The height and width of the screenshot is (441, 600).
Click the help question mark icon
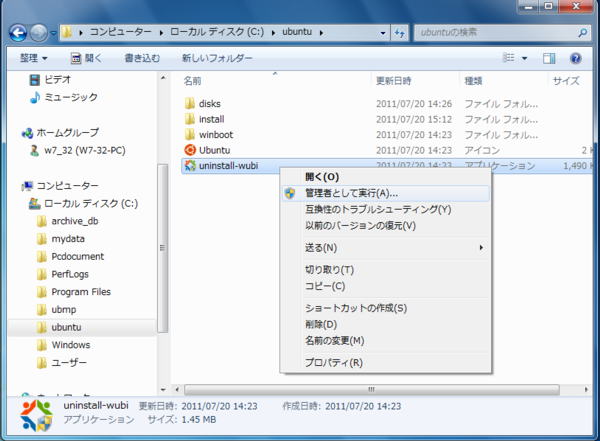576,58
